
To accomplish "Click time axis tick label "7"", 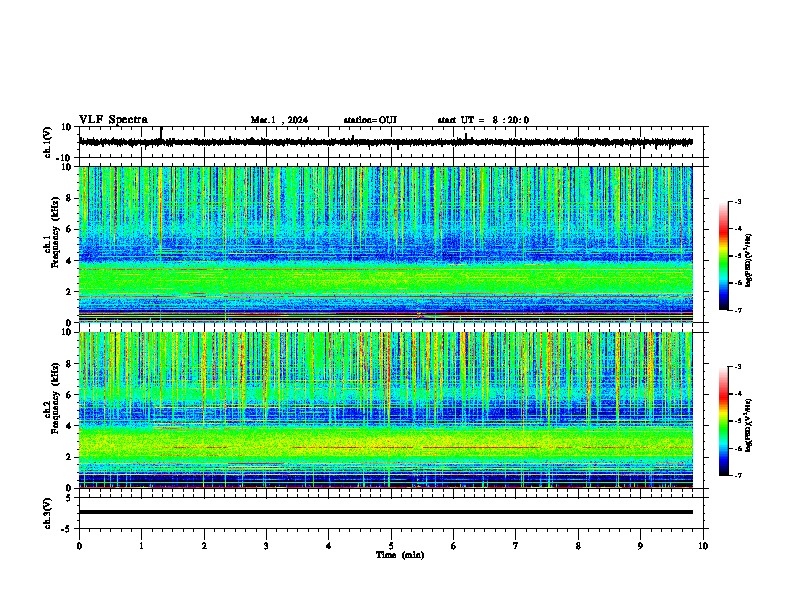I will click(x=516, y=546).
